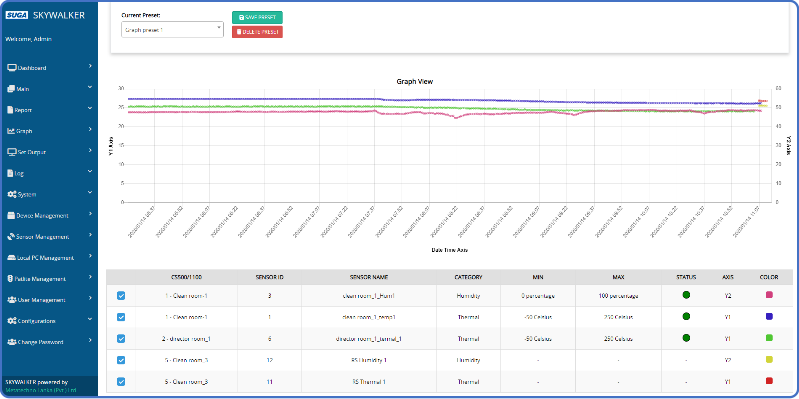Uncheck the clean room_1_Hum1 sensor checkbox
Image resolution: width=799 pixels, height=399 pixels.
(121, 296)
